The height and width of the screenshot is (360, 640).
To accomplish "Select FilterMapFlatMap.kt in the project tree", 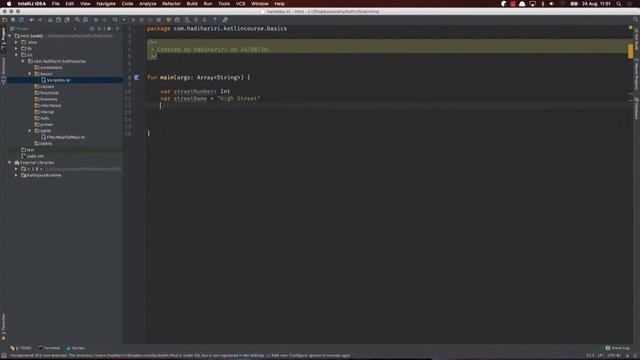I will [66, 137].
